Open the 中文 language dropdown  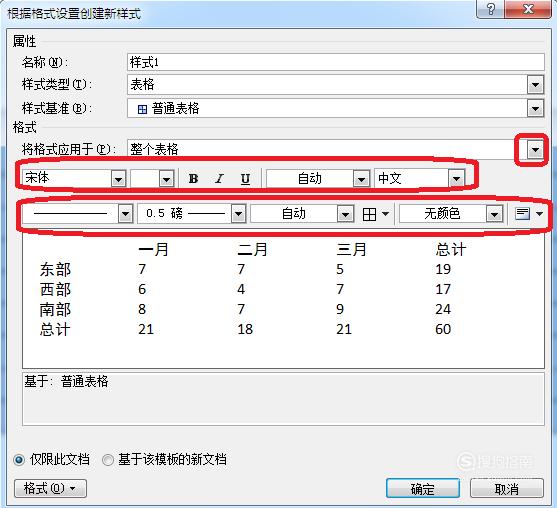456,178
